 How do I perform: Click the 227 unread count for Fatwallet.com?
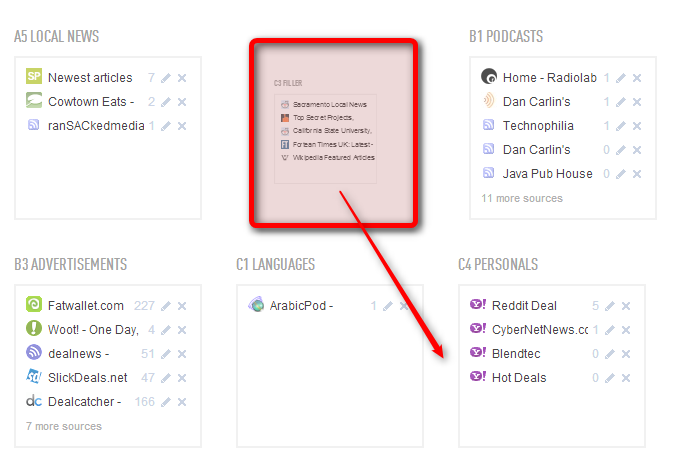[144, 306]
